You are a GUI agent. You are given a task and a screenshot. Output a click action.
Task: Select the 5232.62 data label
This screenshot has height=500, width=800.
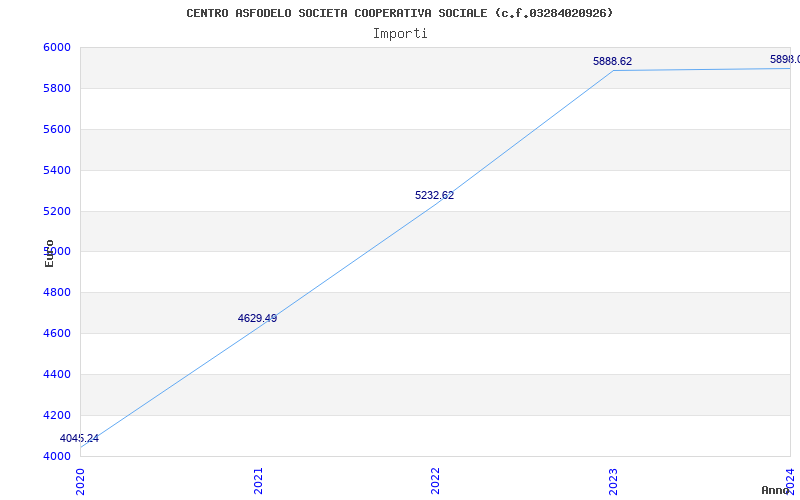434,195
